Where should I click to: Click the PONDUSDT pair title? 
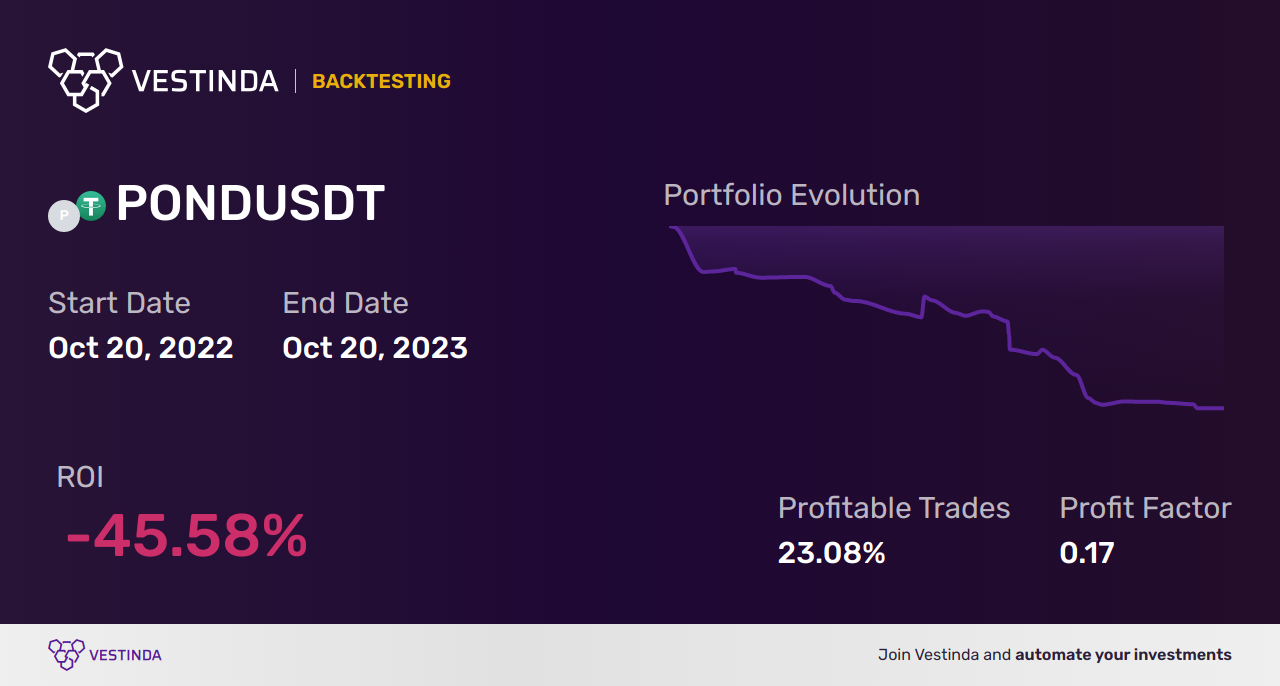pyautogui.click(x=250, y=204)
